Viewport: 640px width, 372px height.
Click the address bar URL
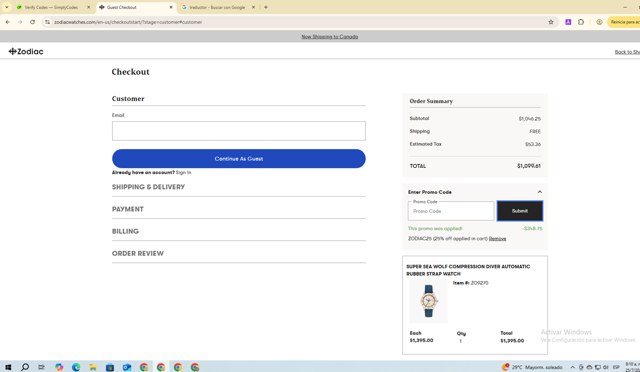[x=128, y=22]
